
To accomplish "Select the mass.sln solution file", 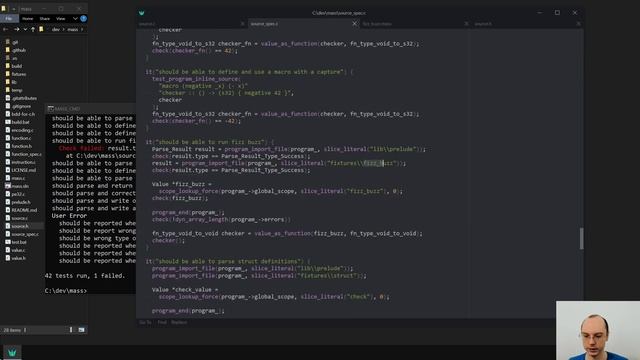I will tap(20, 186).
